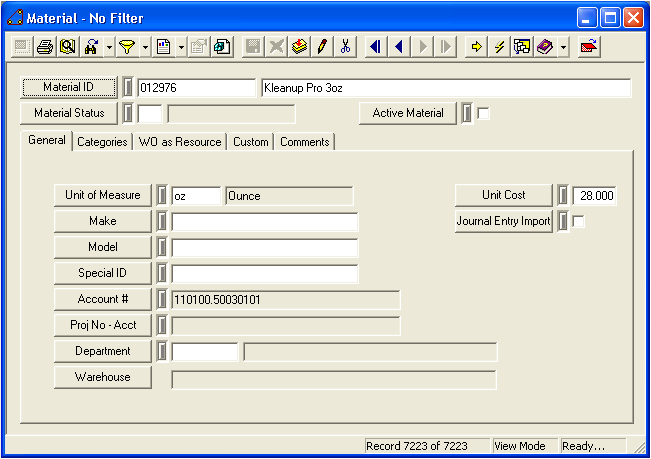Click the Material ID button
Viewport: 651px width, 459px height.
(69, 87)
